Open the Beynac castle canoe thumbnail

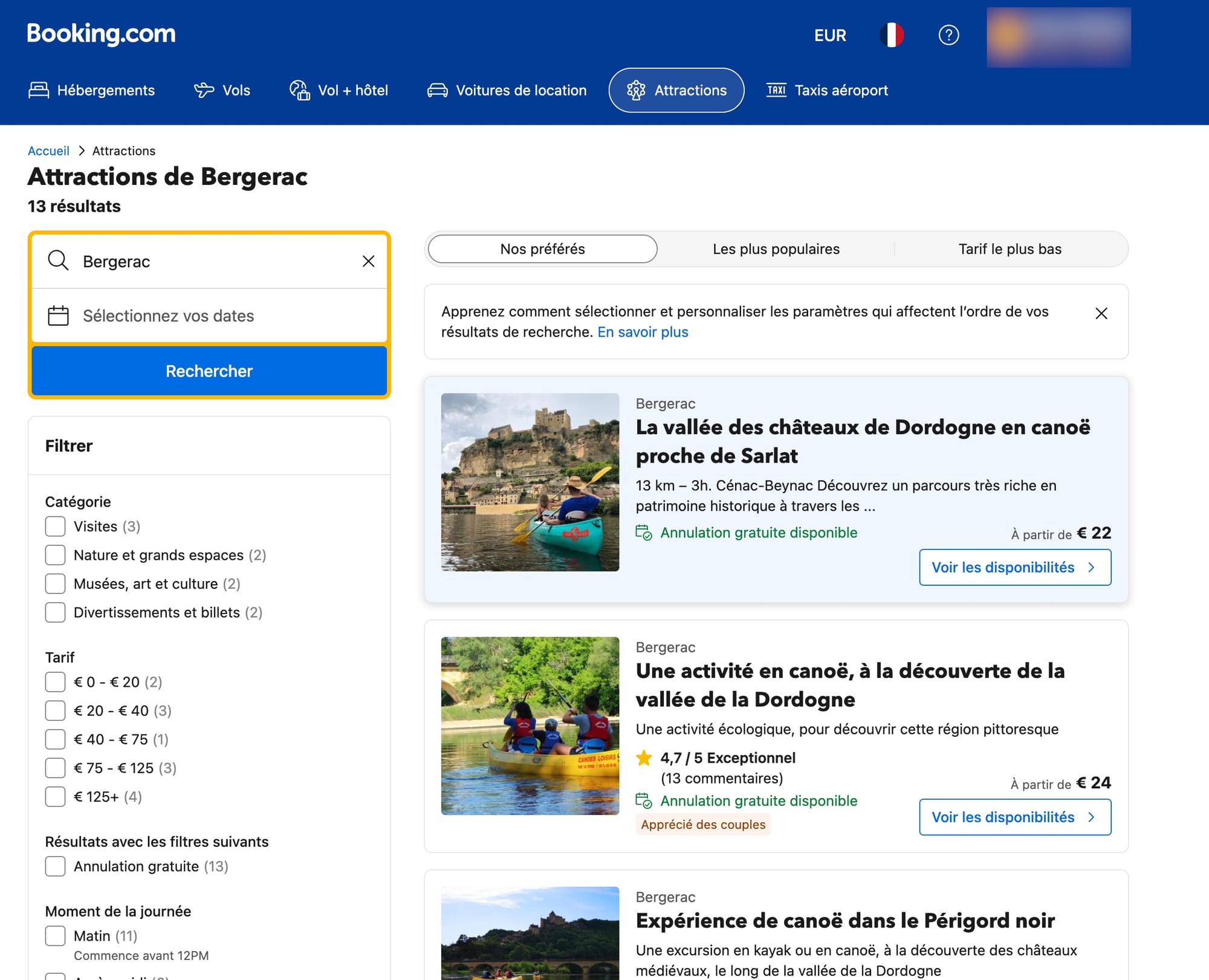click(530, 482)
